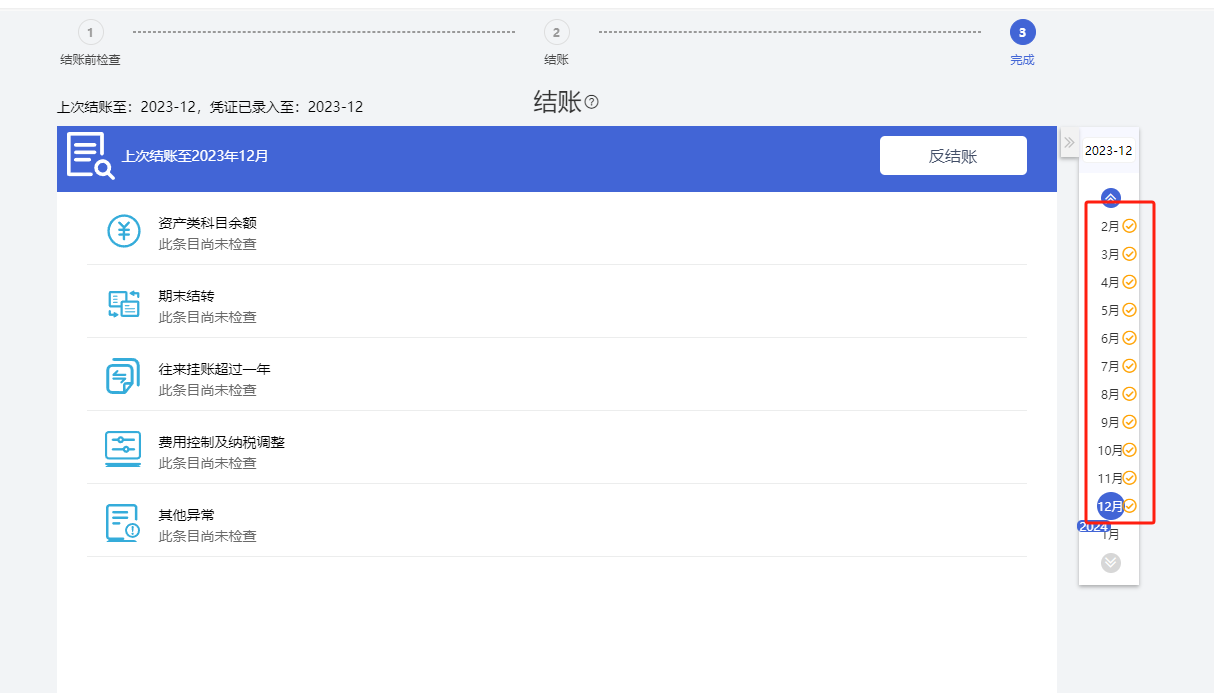Select 12月 in the month timeline
Image resolution: width=1214 pixels, height=693 pixels.
click(x=1111, y=506)
